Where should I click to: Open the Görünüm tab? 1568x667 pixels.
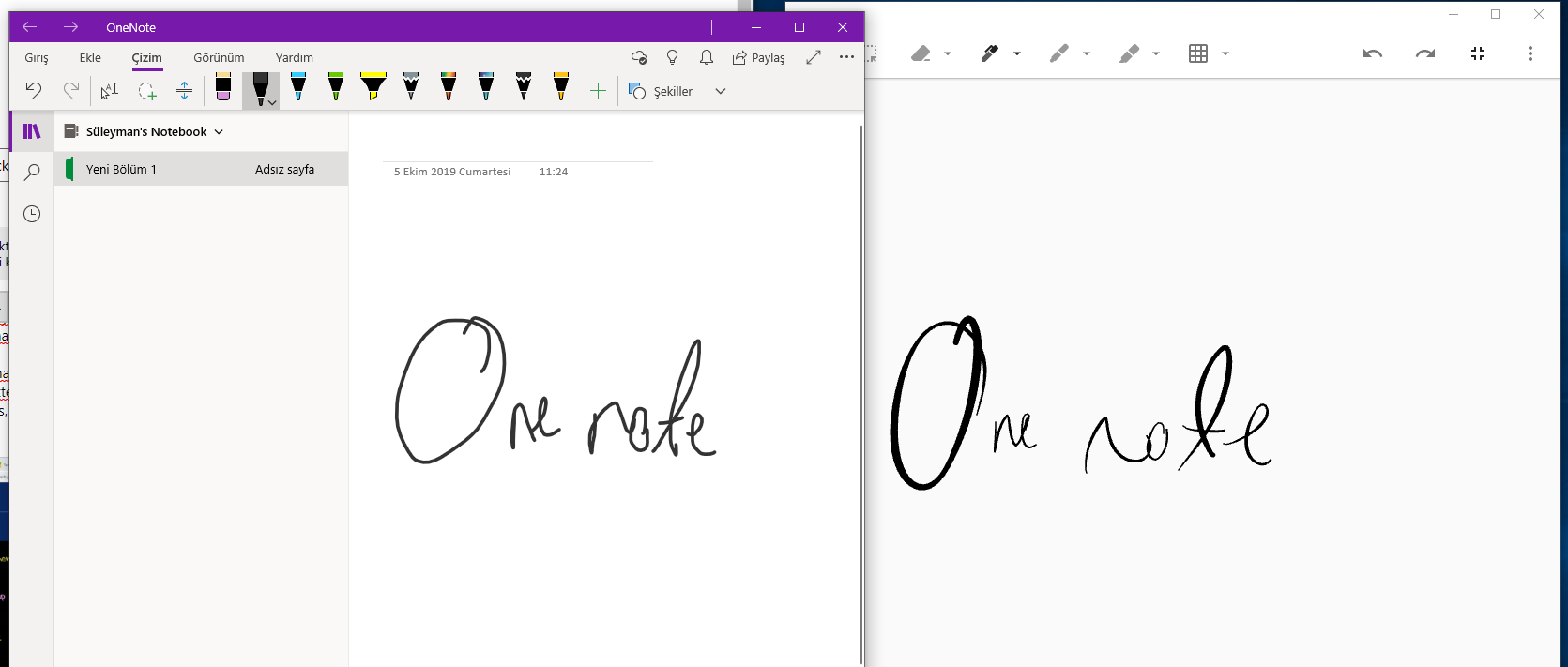coord(219,57)
